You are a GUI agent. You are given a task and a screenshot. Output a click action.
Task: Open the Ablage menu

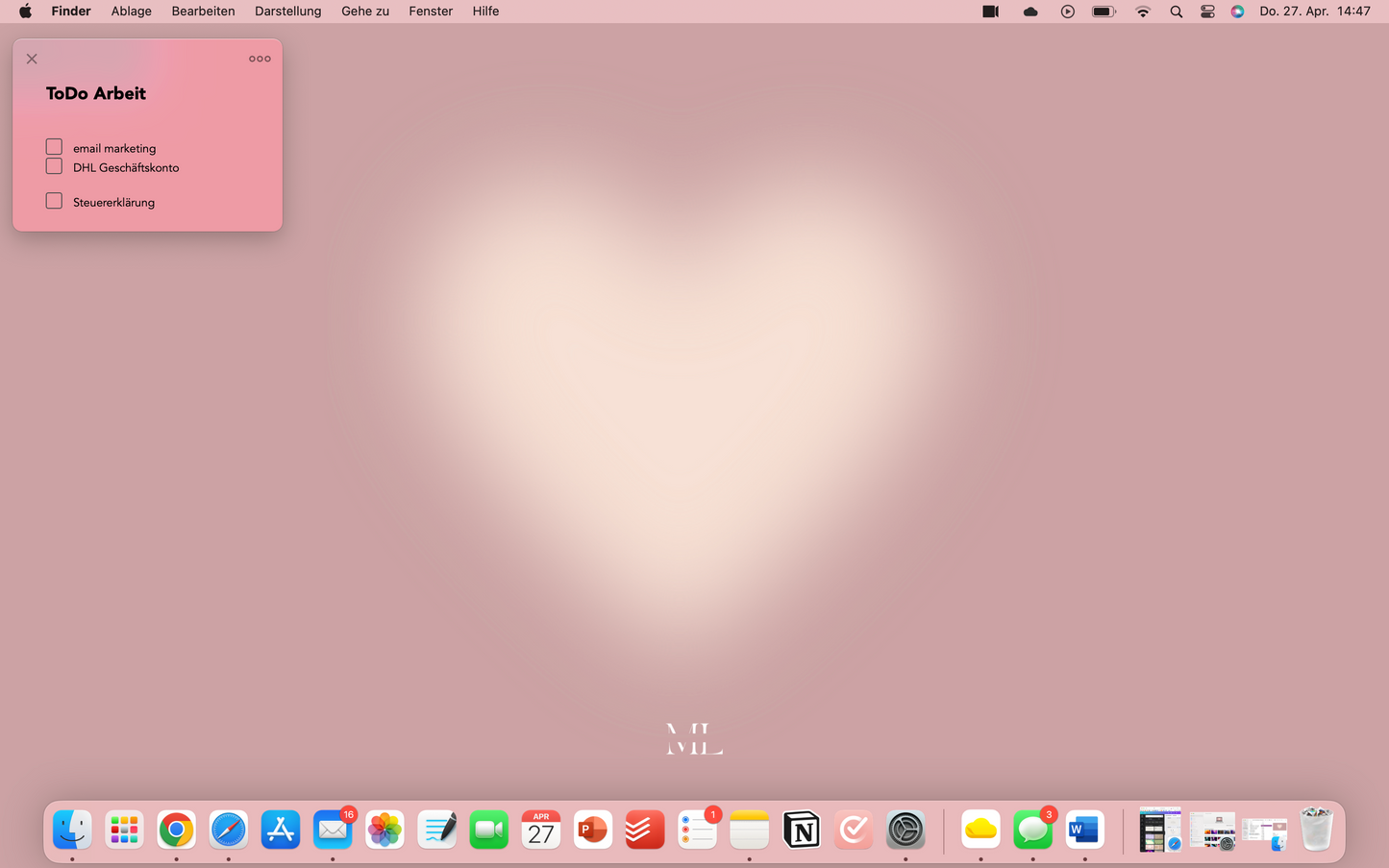(x=131, y=12)
